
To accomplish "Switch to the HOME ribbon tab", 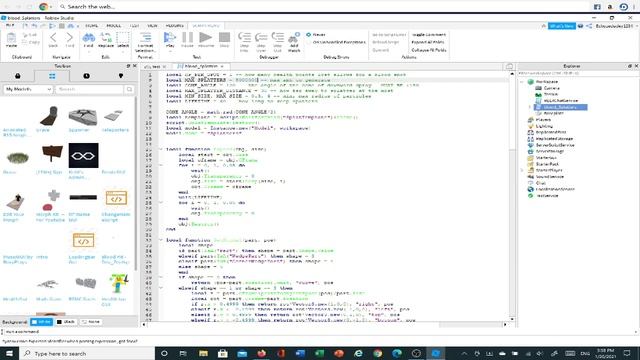I will (x=91, y=26).
